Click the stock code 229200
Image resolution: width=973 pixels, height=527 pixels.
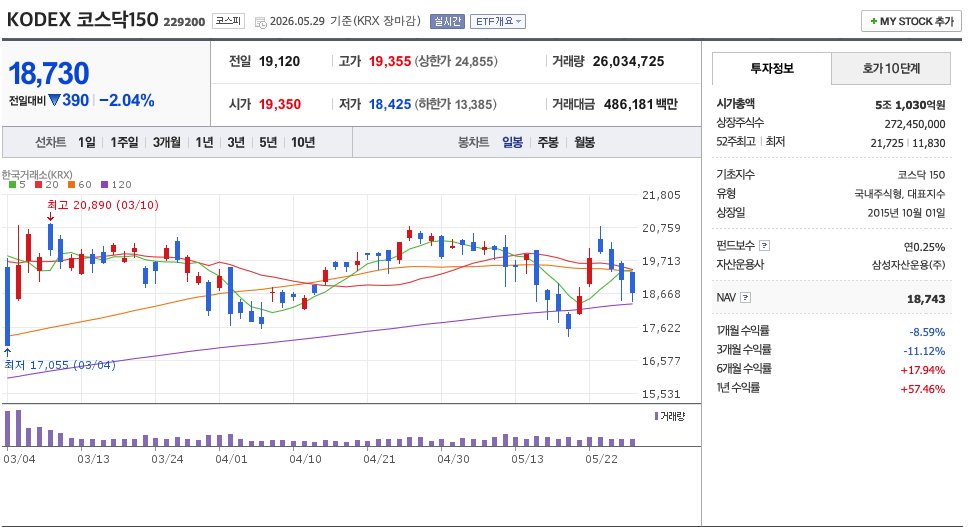pos(184,22)
